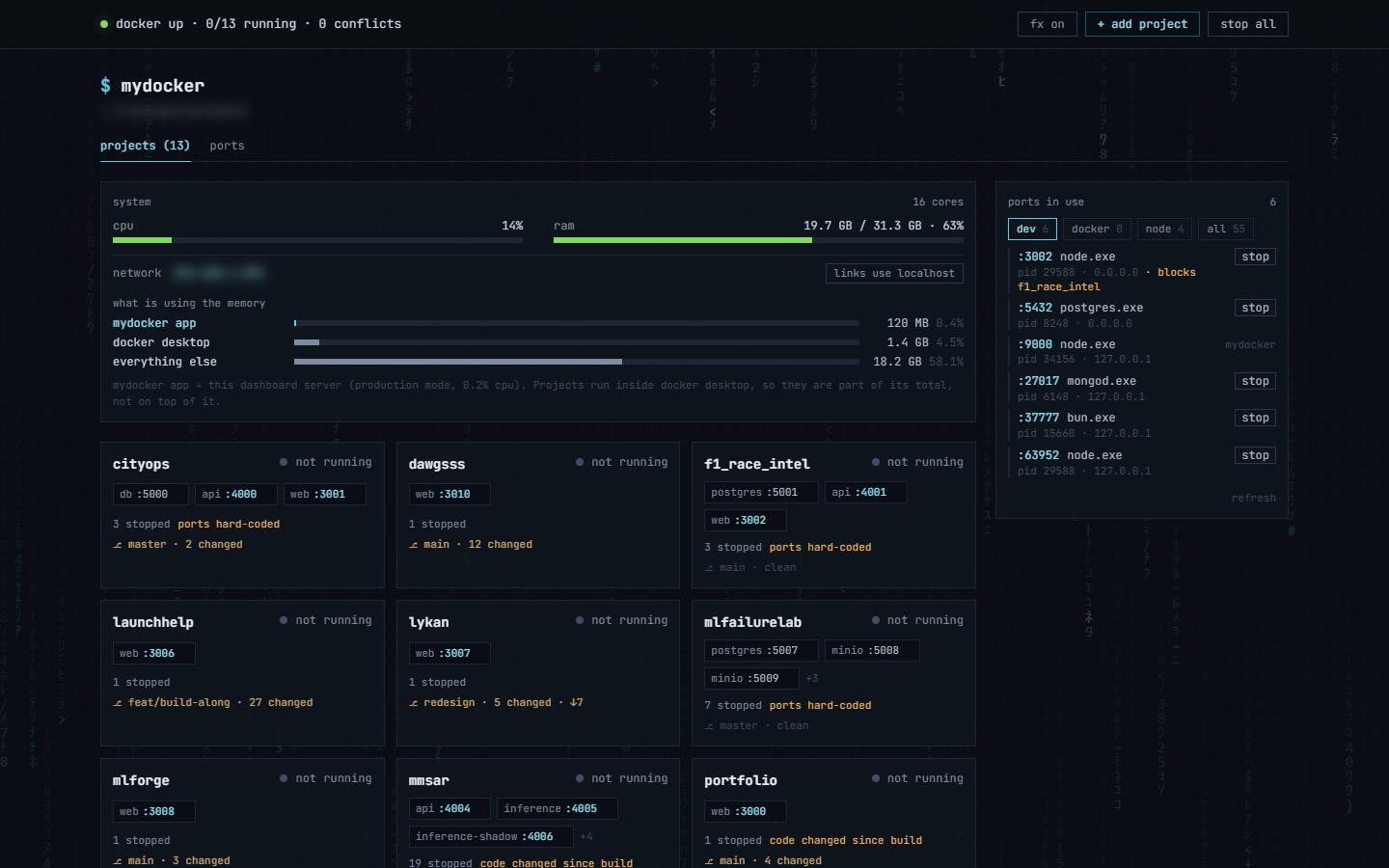
Task: Stop the :3002 node.exe process
Action: [1255, 257]
